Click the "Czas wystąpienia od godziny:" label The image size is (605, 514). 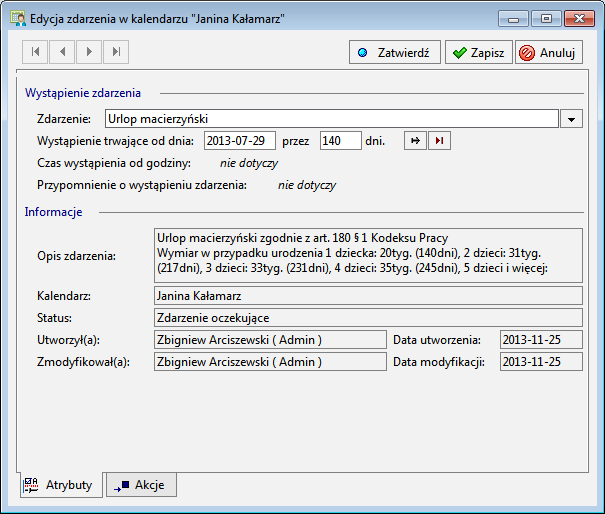(114, 163)
